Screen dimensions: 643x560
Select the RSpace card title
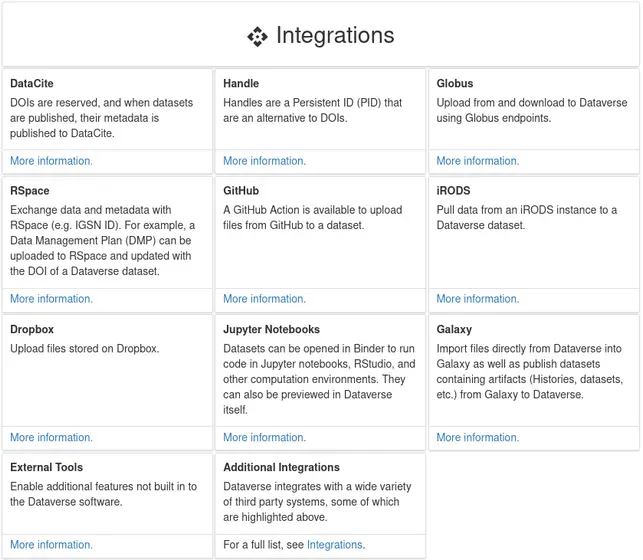[x=30, y=191]
